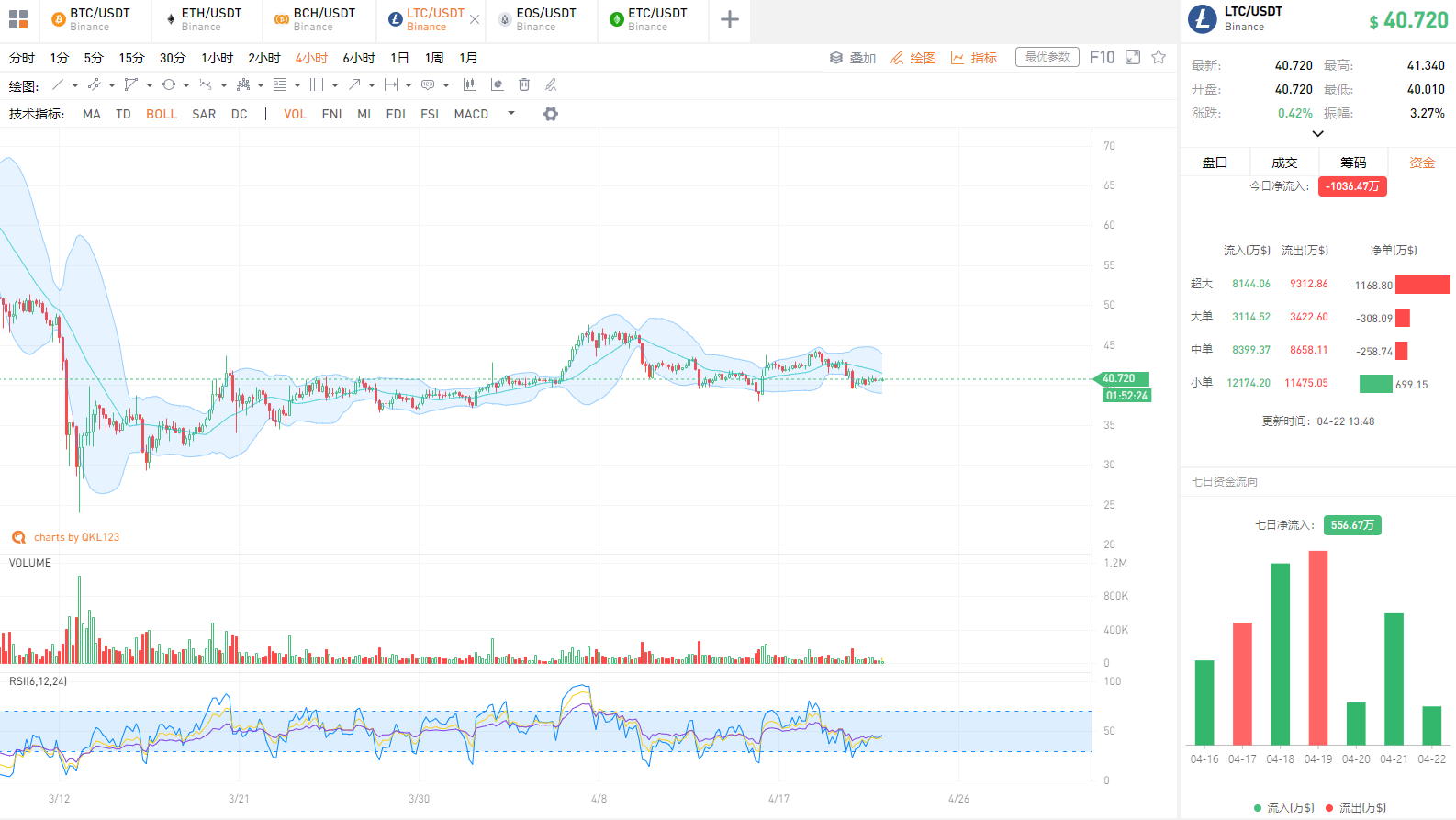
Task: Expand channel tool dropdown arrow
Action: click(x=112, y=85)
